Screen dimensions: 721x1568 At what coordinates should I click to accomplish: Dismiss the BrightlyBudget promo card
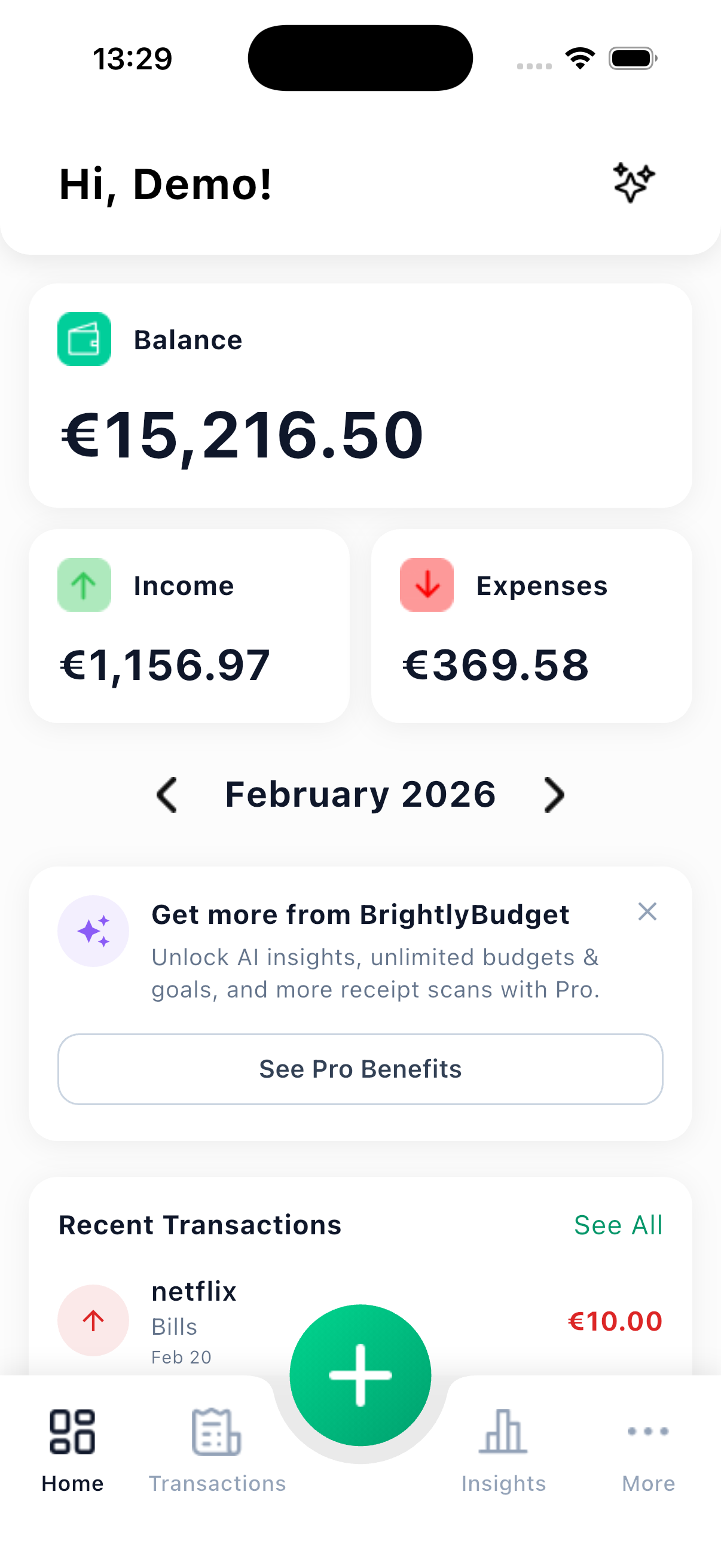(647, 911)
